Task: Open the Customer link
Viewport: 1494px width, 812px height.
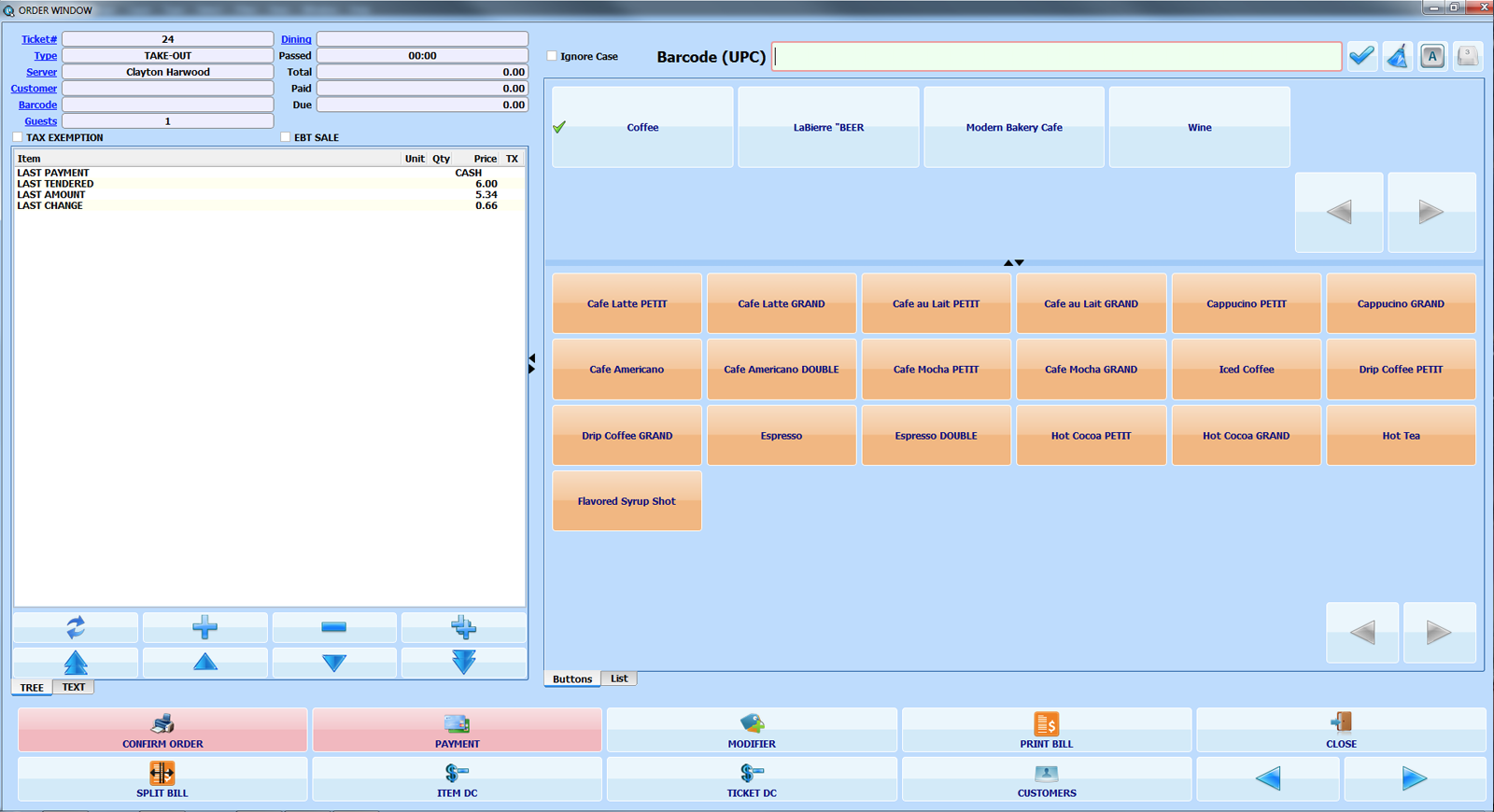Action: (x=34, y=89)
